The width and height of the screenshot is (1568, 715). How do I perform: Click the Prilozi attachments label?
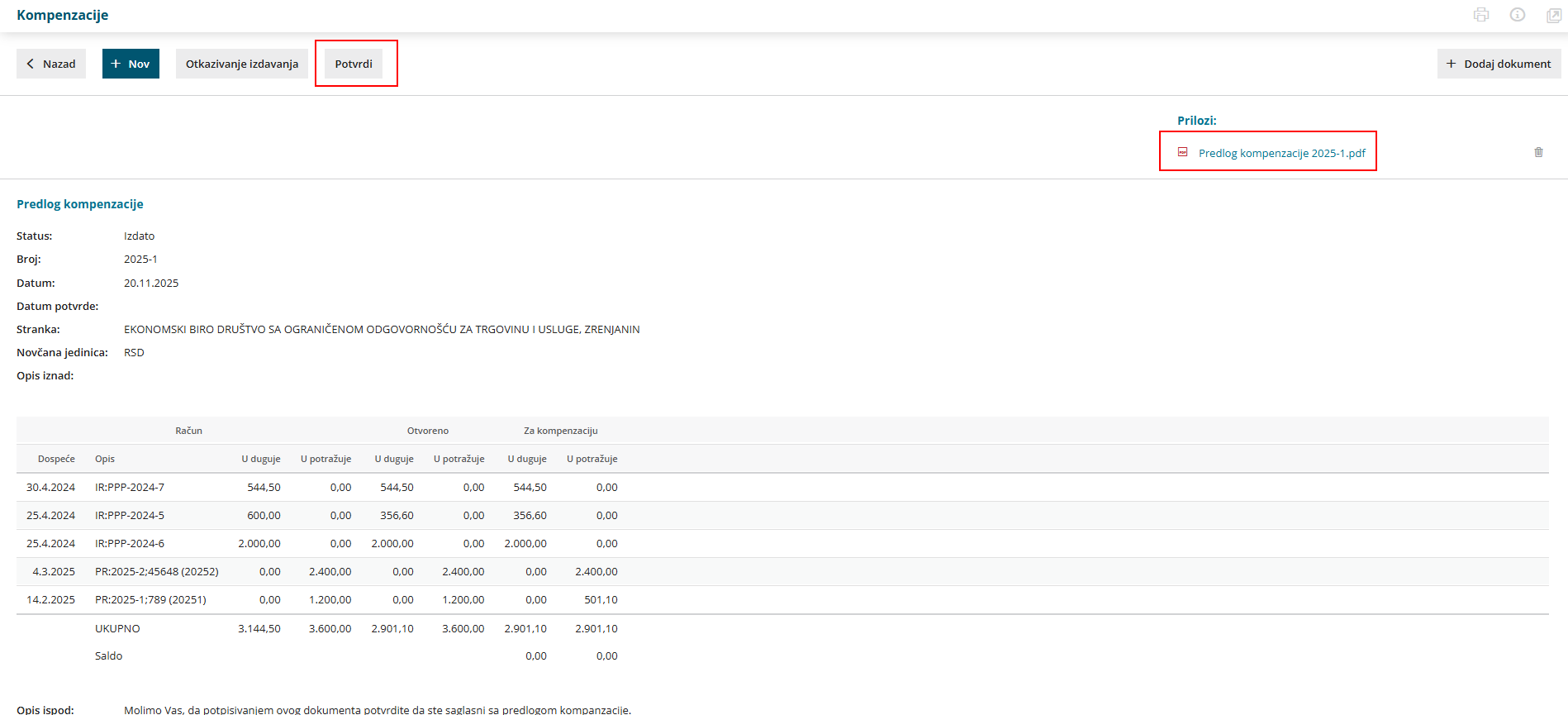[x=1197, y=121]
